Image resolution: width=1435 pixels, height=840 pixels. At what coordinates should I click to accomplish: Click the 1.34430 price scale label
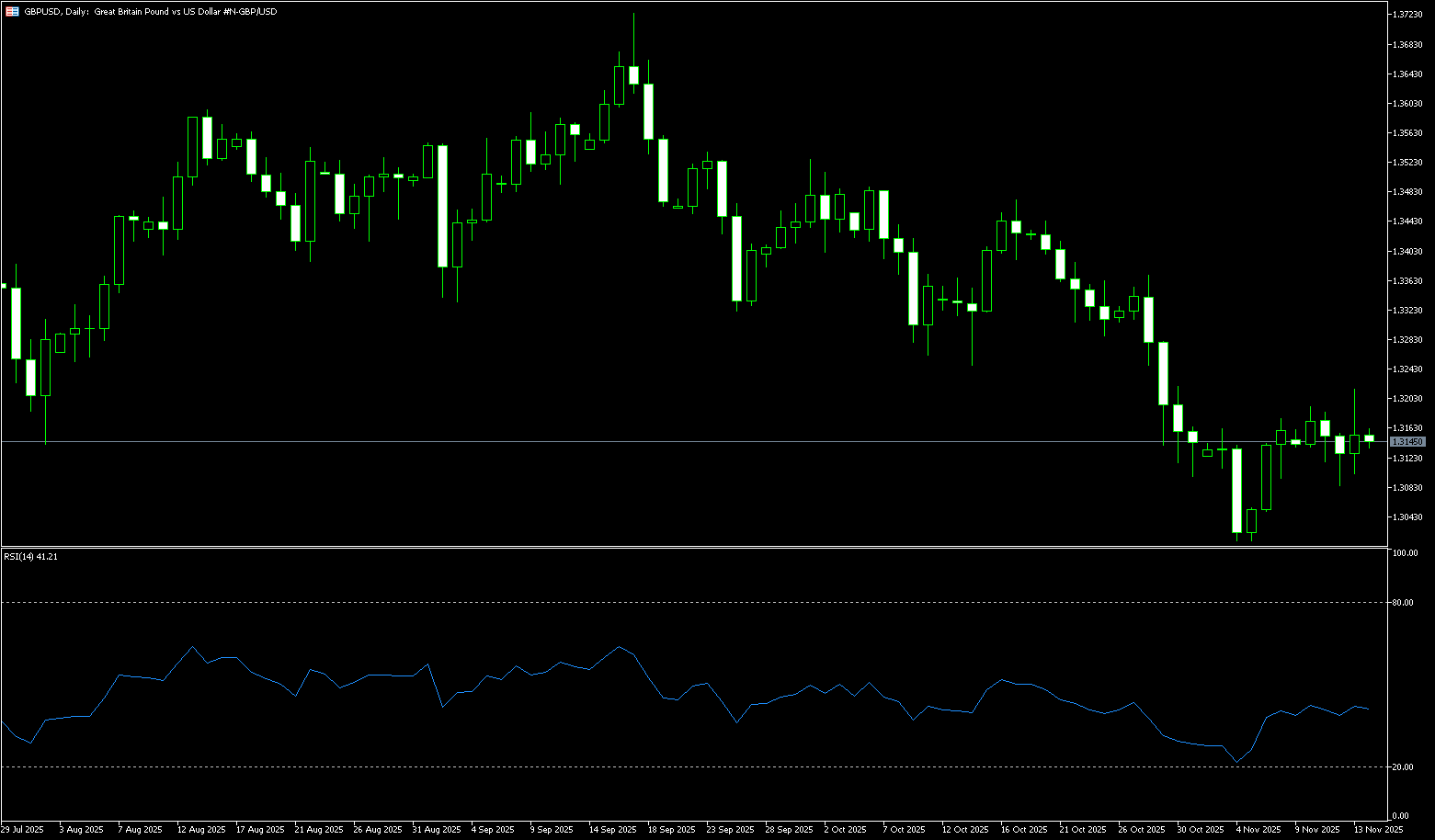[x=1407, y=221]
